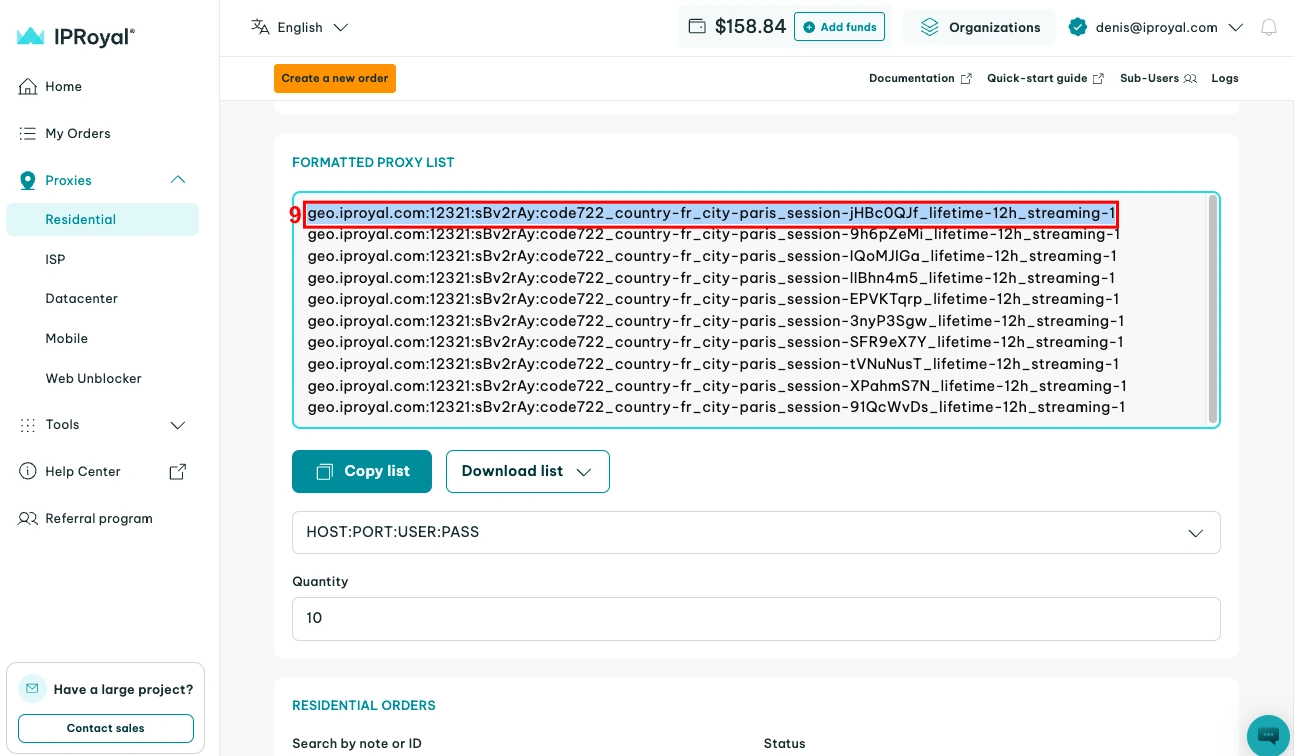Click the Copy list button
This screenshot has width=1294, height=756.
coord(362,471)
